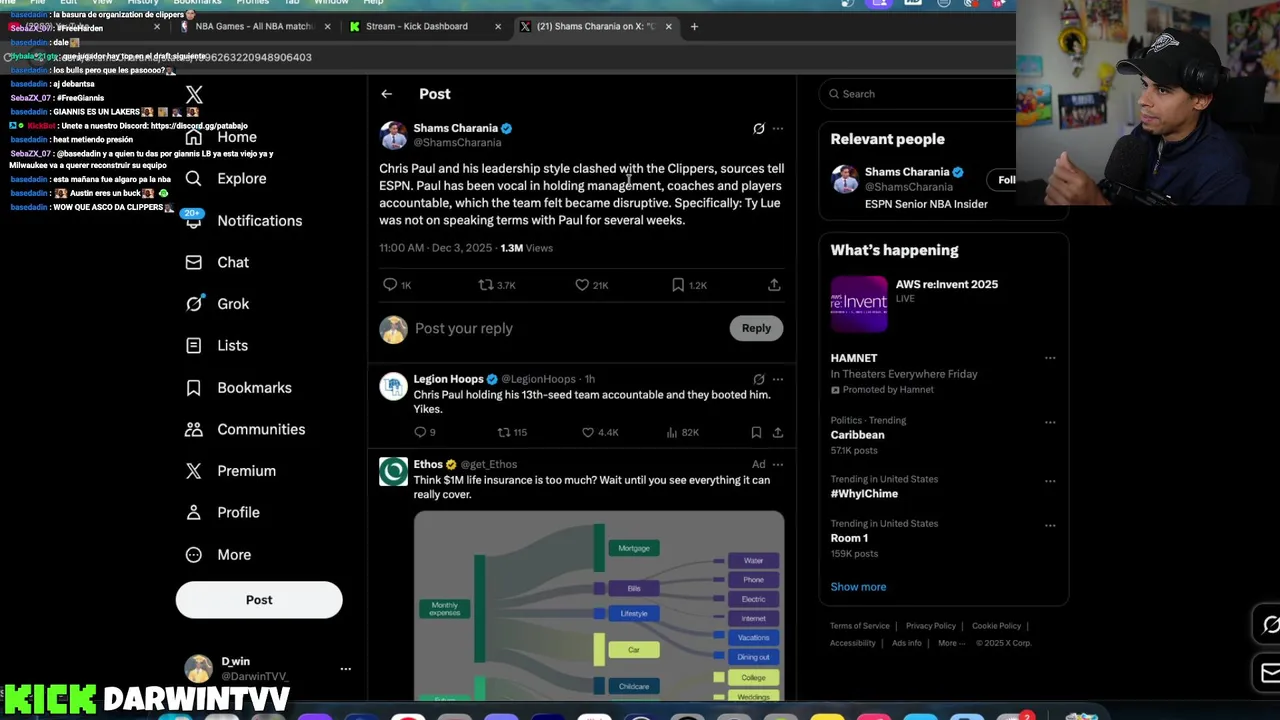This screenshot has width=1280, height=720.
Task: Open Profile in the sidebar
Action: pyautogui.click(x=222, y=513)
